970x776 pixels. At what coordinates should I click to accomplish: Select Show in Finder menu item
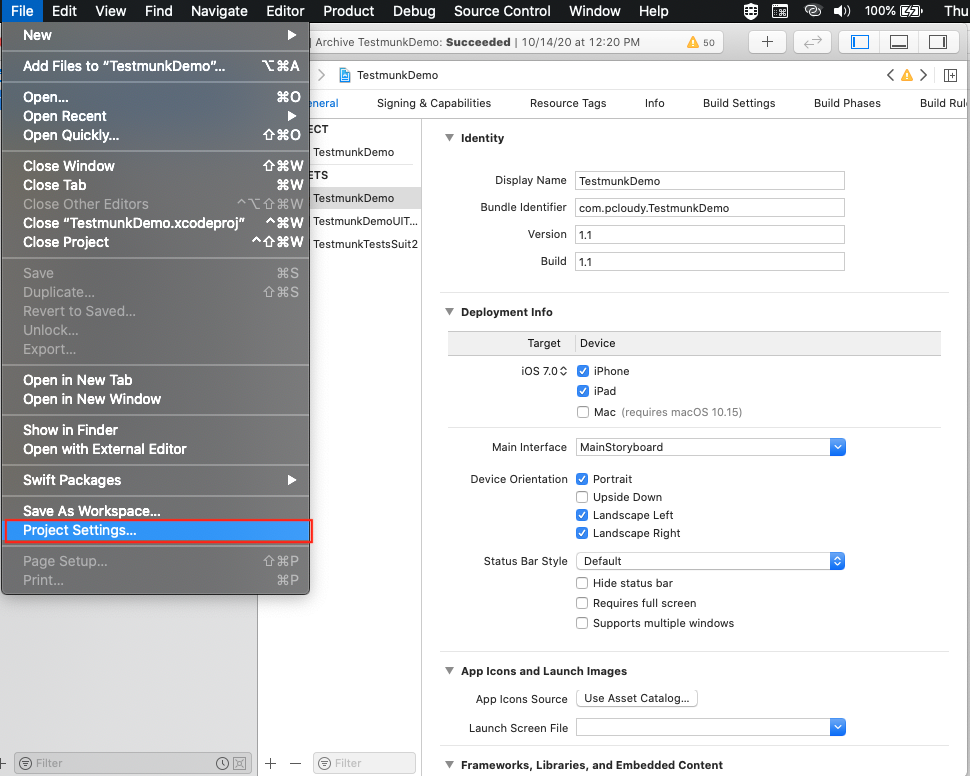[156, 430]
